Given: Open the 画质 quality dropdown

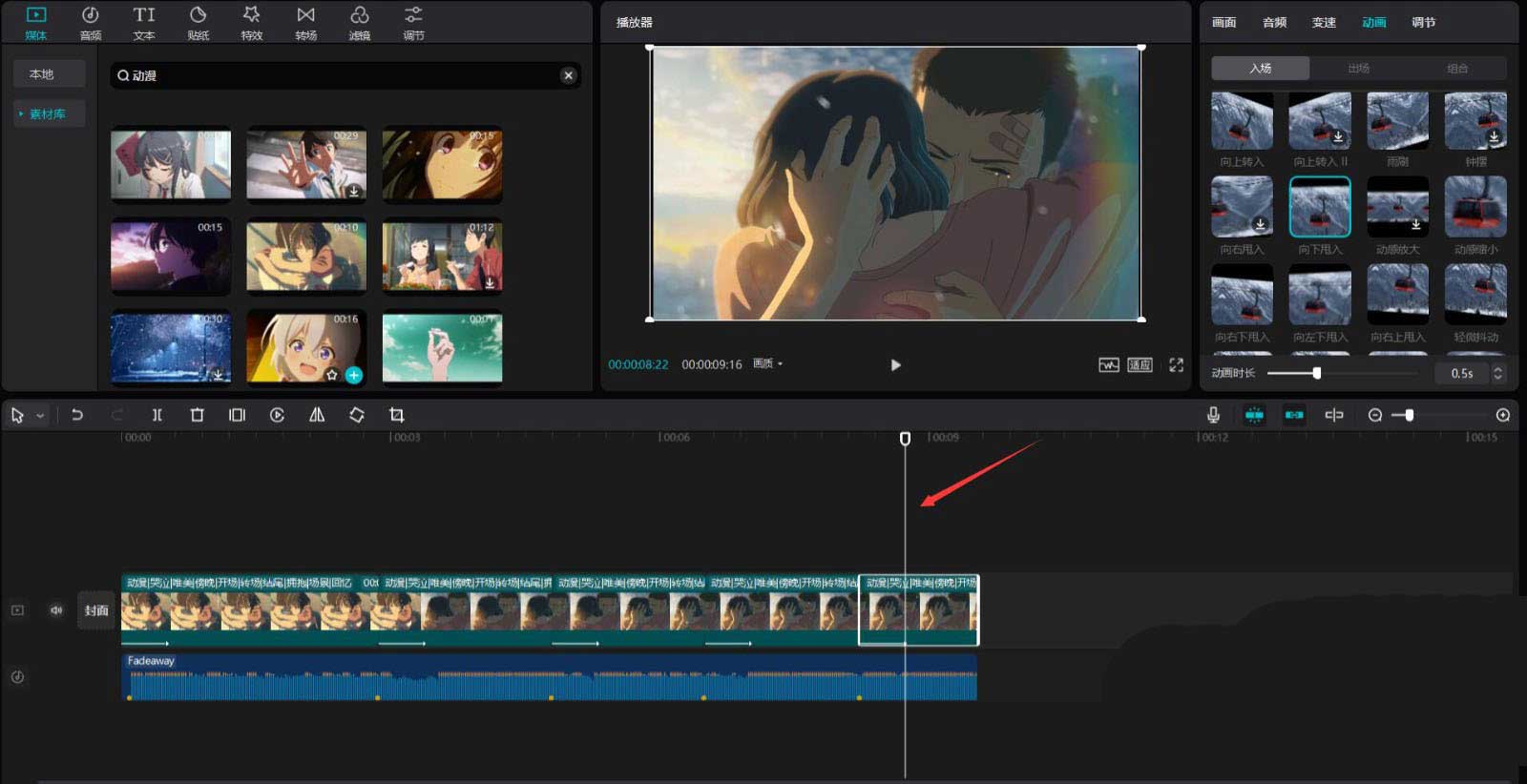Looking at the screenshot, I should [x=767, y=364].
